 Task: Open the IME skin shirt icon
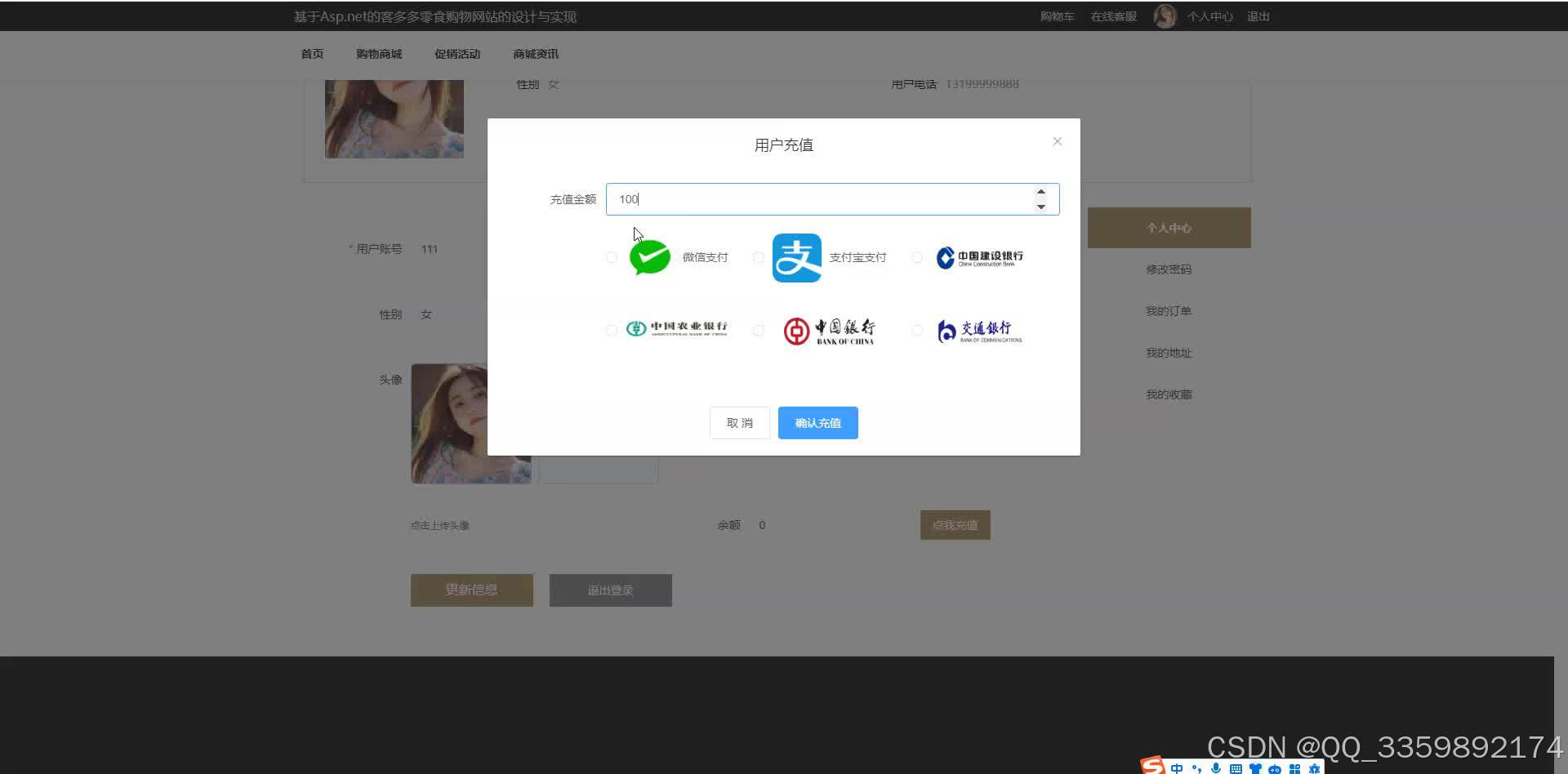point(1255,768)
